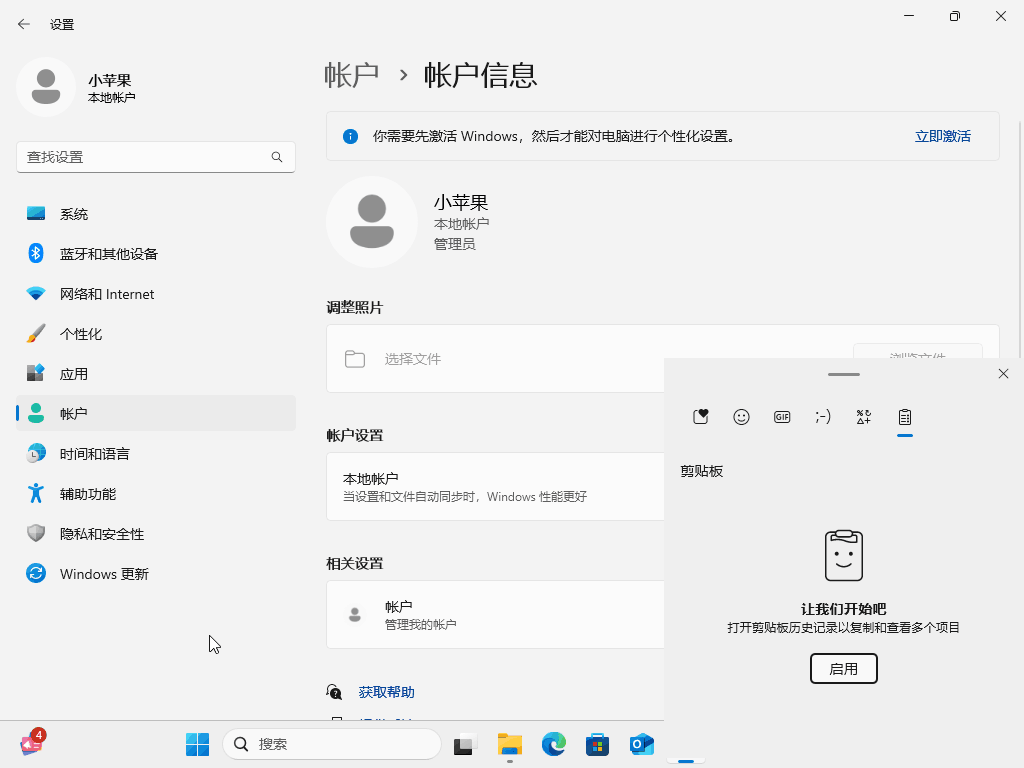This screenshot has height=768, width=1024.
Task: Switch to the GIF tab
Action: point(782,417)
